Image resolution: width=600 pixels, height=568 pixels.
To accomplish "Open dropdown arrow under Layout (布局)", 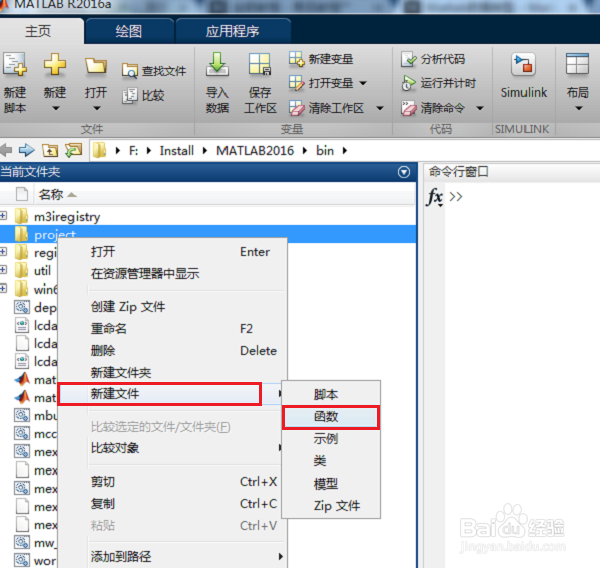I will click(x=579, y=108).
